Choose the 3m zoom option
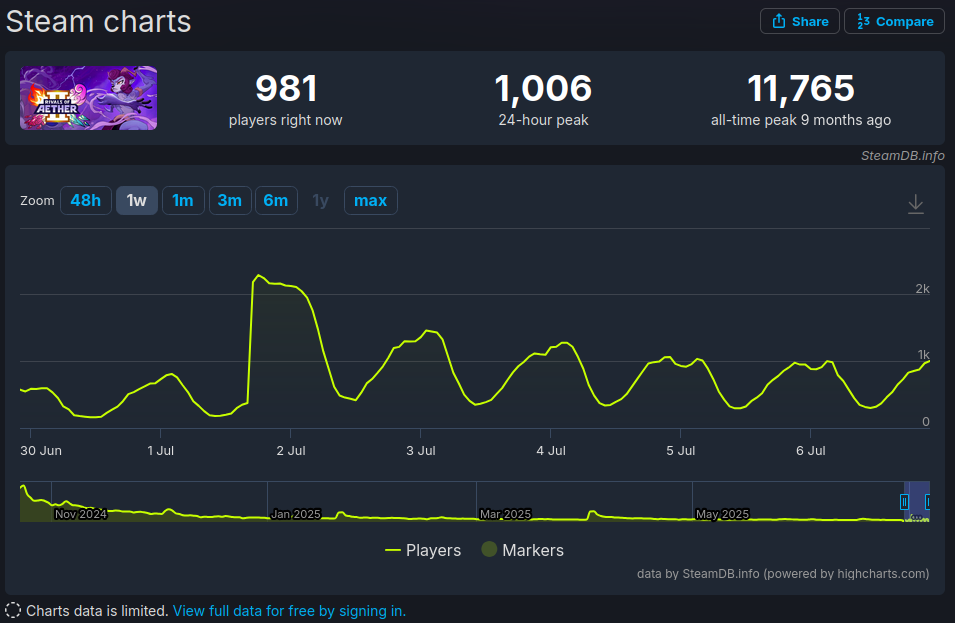Viewport: 955px width, 623px height. click(x=230, y=200)
